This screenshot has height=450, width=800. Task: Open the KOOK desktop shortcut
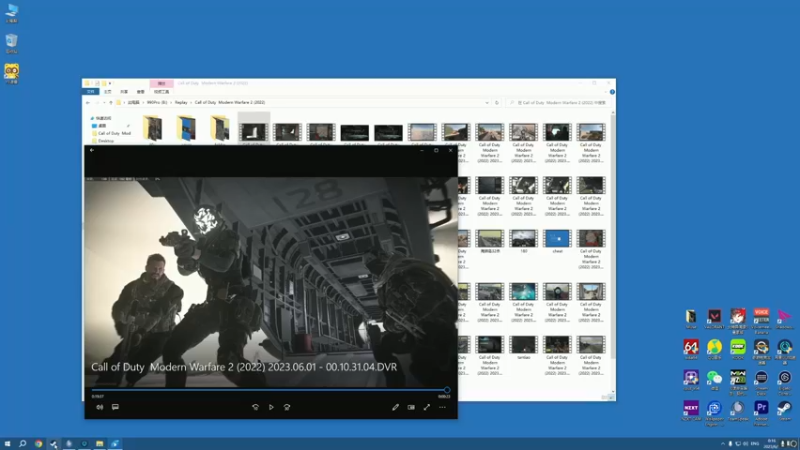pyautogui.click(x=738, y=349)
